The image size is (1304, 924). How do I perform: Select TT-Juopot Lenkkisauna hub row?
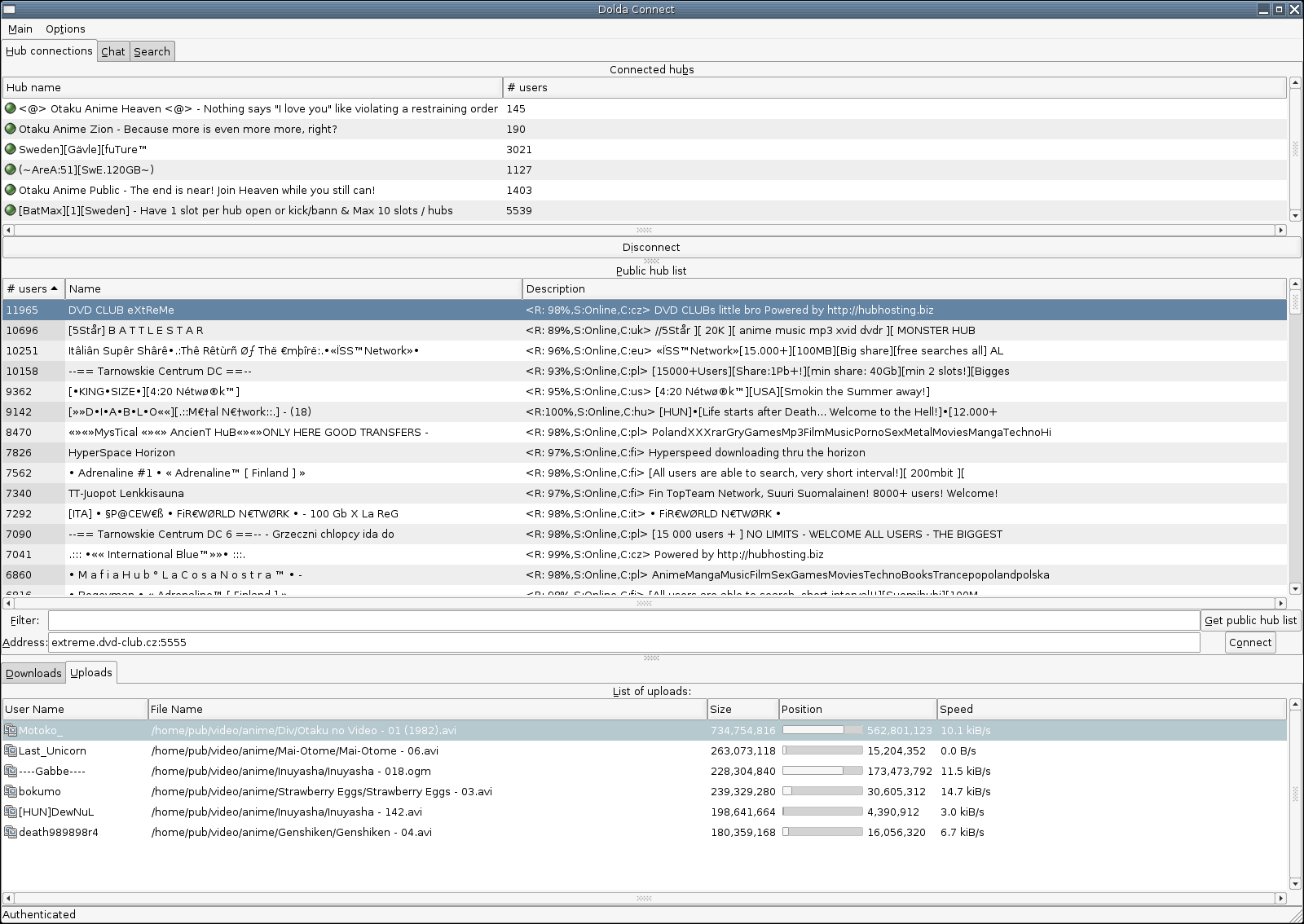[x=645, y=493]
